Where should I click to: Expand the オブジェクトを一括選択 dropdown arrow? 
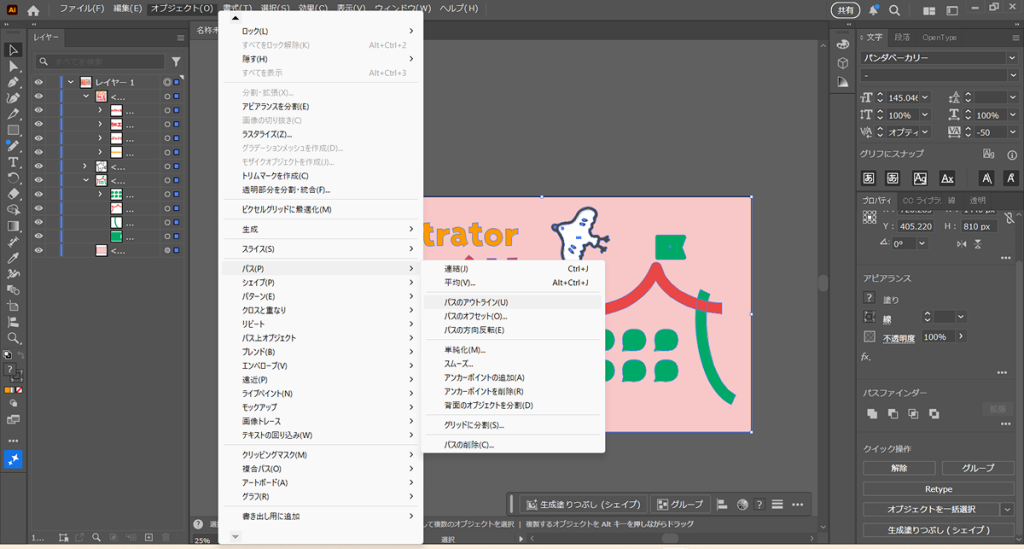[1006, 509]
